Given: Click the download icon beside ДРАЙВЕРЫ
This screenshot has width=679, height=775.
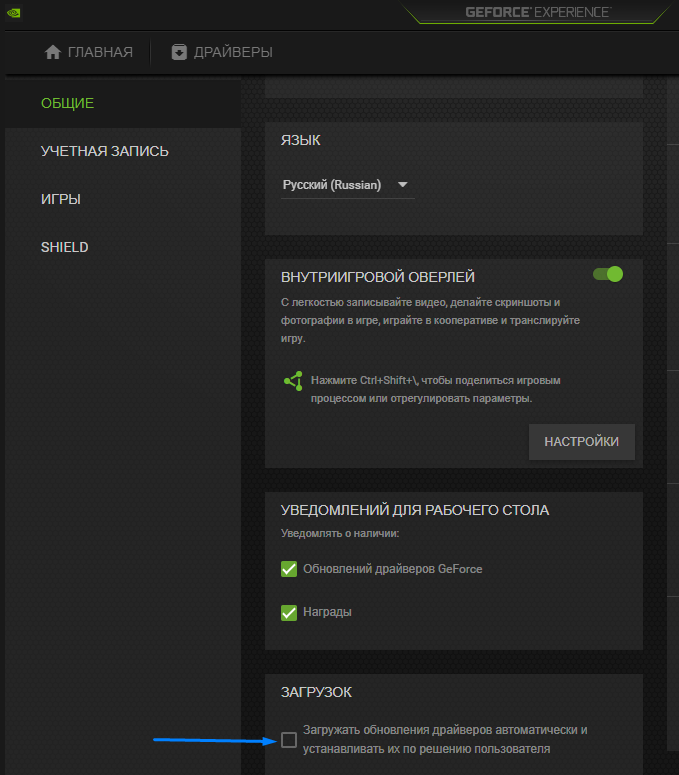Looking at the screenshot, I should (179, 52).
